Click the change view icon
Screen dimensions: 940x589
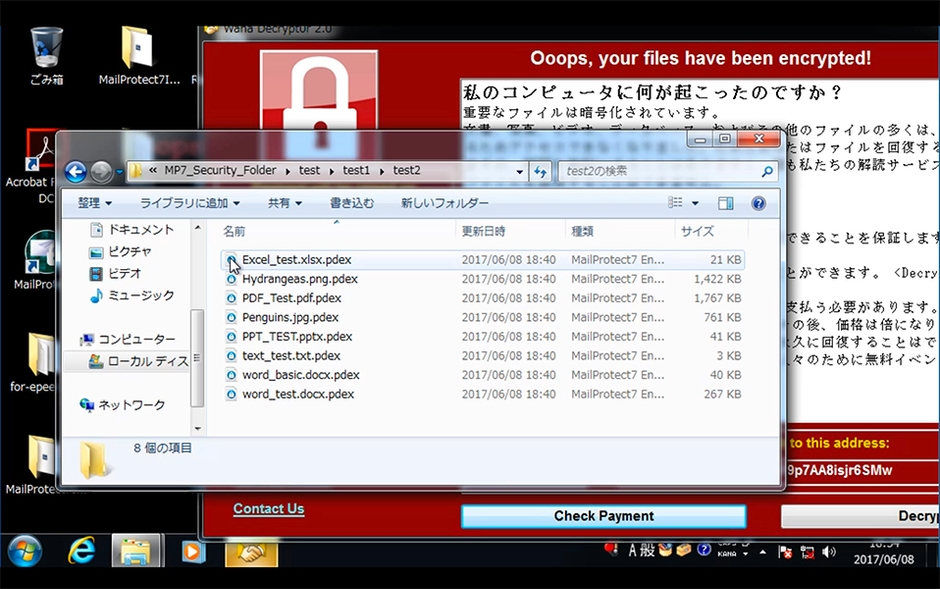click(x=677, y=203)
